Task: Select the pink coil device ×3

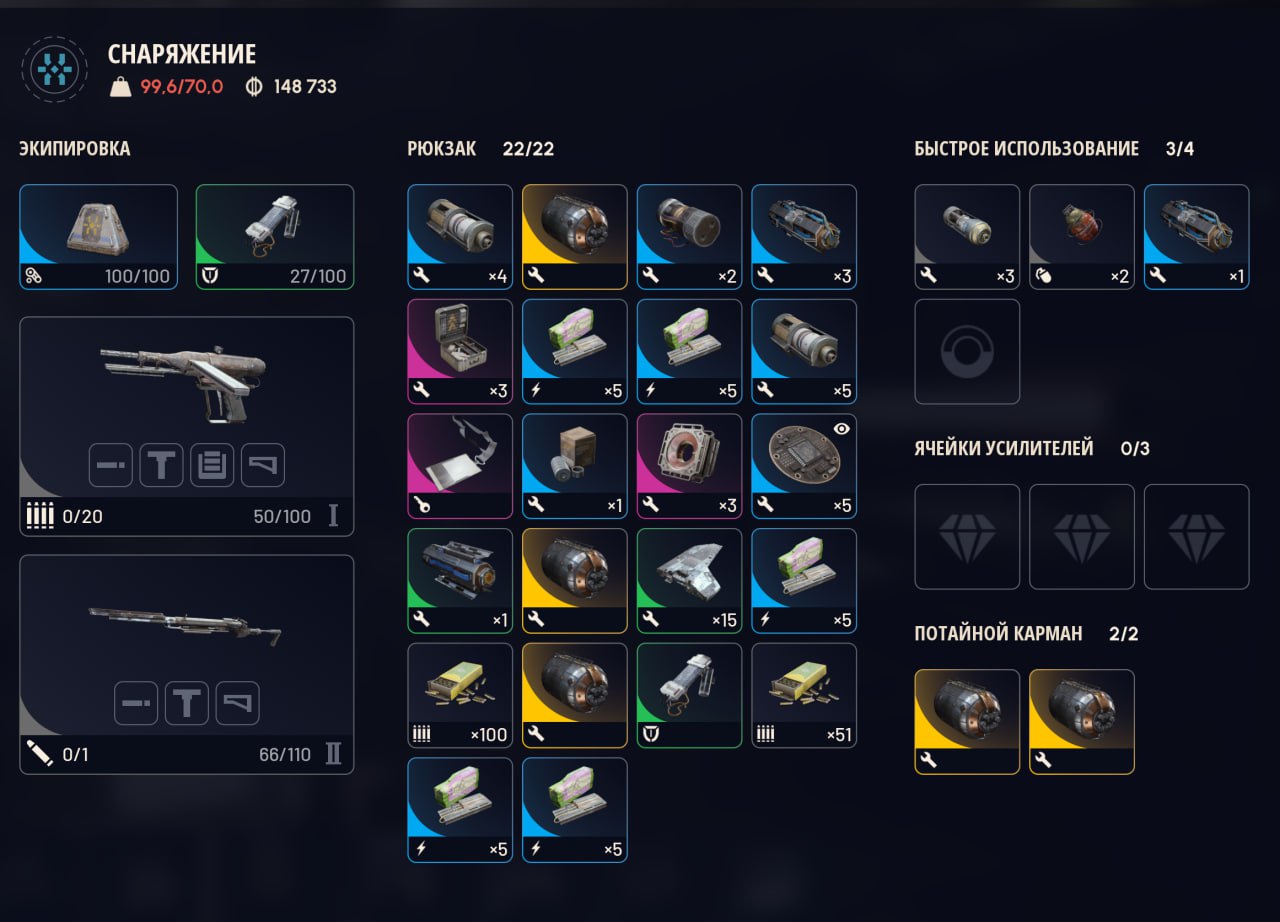Action: [x=689, y=466]
